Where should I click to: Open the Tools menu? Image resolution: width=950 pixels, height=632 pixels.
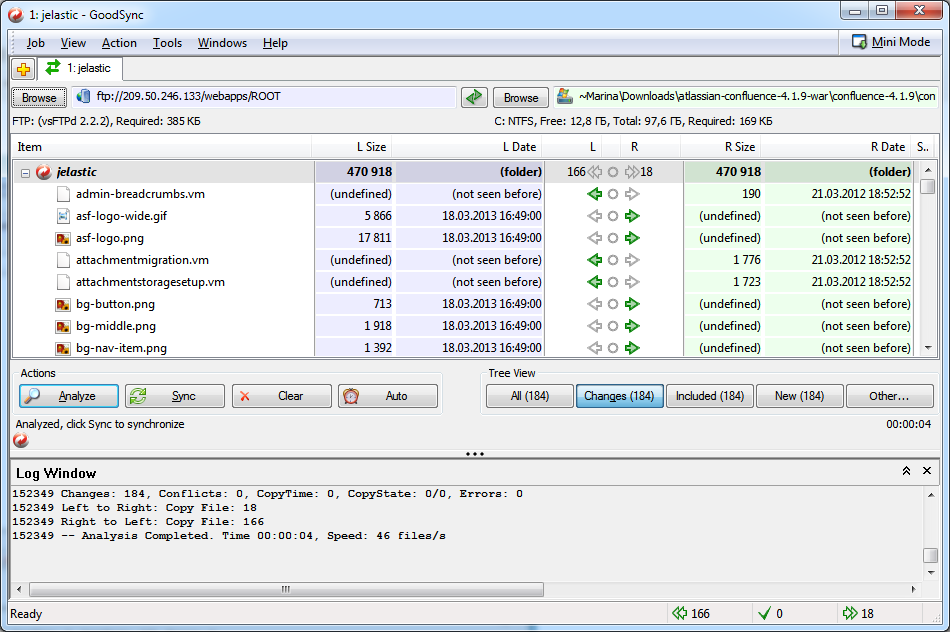(x=167, y=43)
